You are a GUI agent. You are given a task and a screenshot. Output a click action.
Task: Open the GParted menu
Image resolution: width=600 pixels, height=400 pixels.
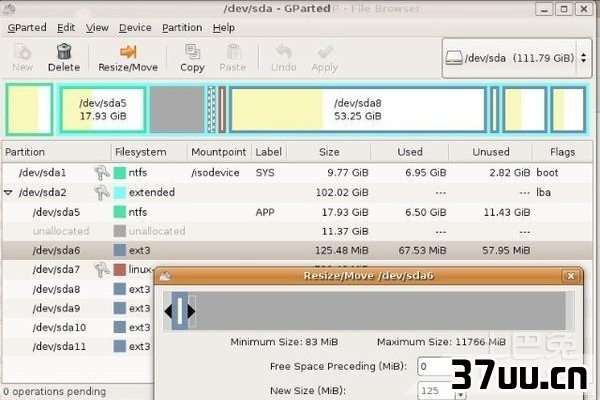pos(27,28)
